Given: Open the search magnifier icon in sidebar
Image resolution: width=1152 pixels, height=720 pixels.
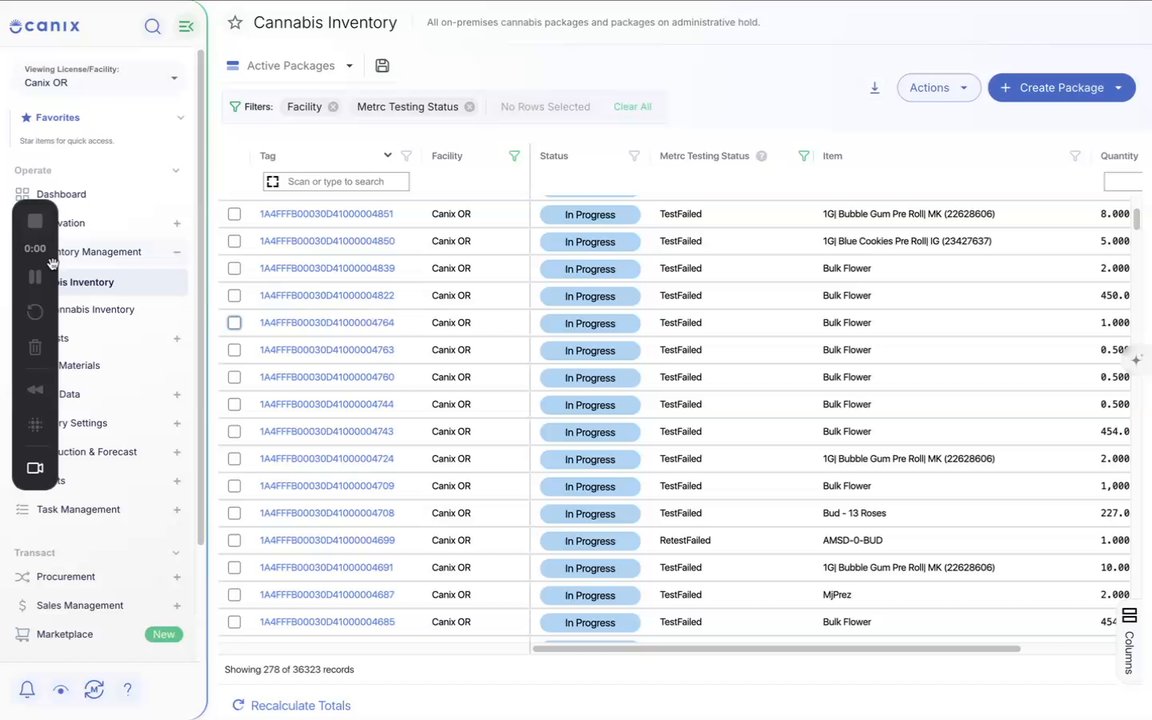Looking at the screenshot, I should (x=152, y=26).
